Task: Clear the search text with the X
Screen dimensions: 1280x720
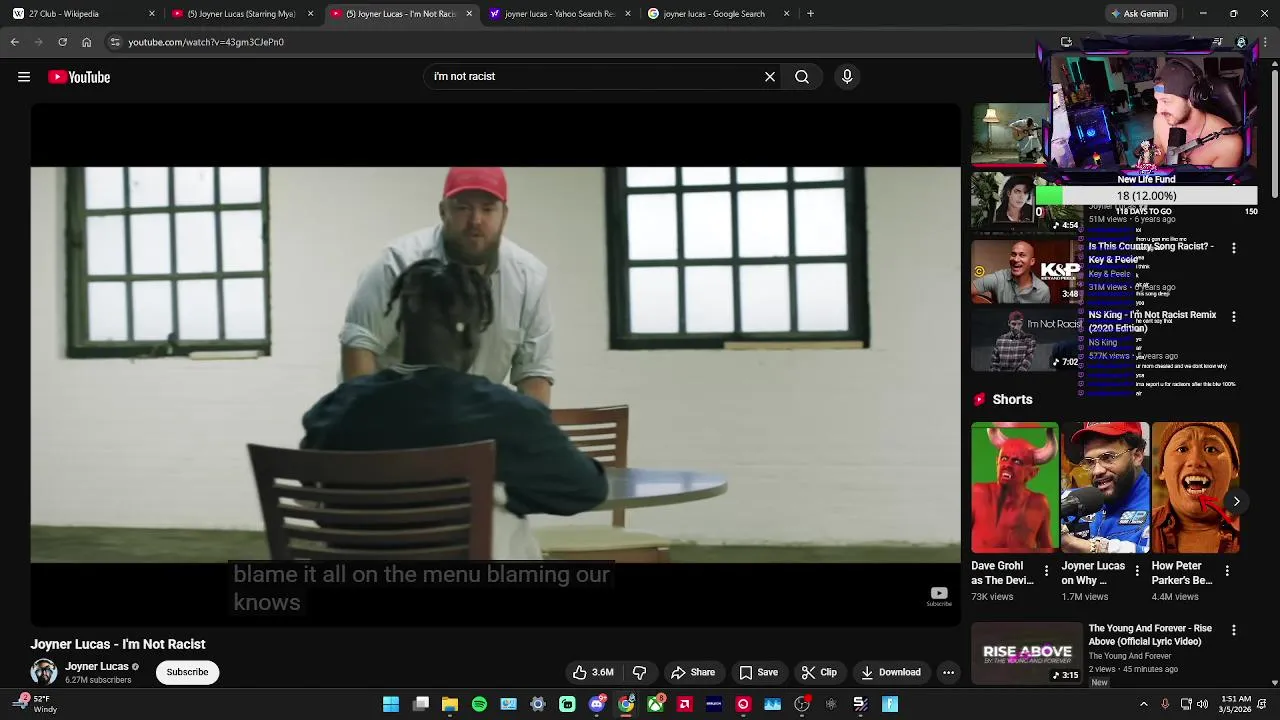Action: point(770,76)
